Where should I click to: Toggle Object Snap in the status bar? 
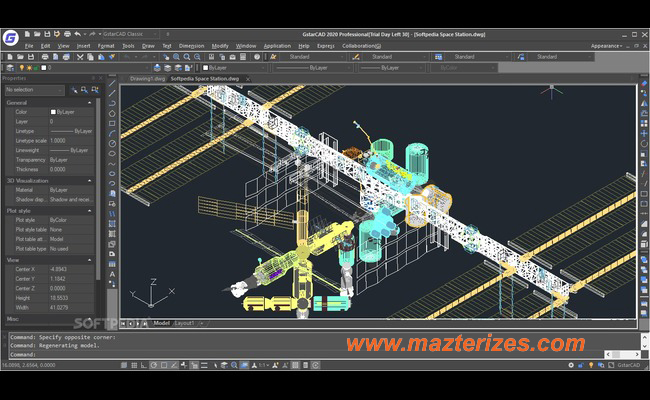coord(164,365)
